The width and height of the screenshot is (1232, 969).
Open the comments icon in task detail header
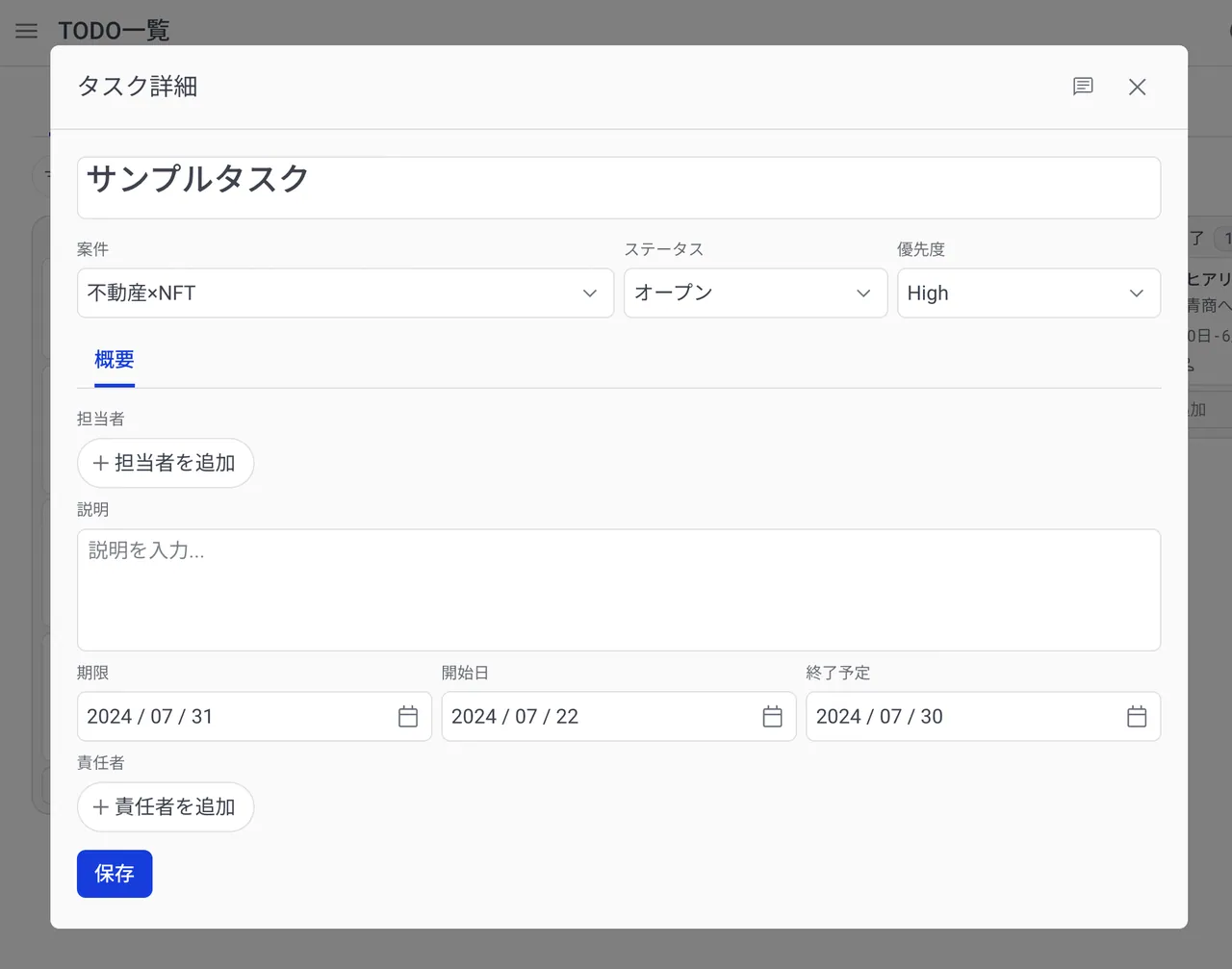coord(1083,87)
